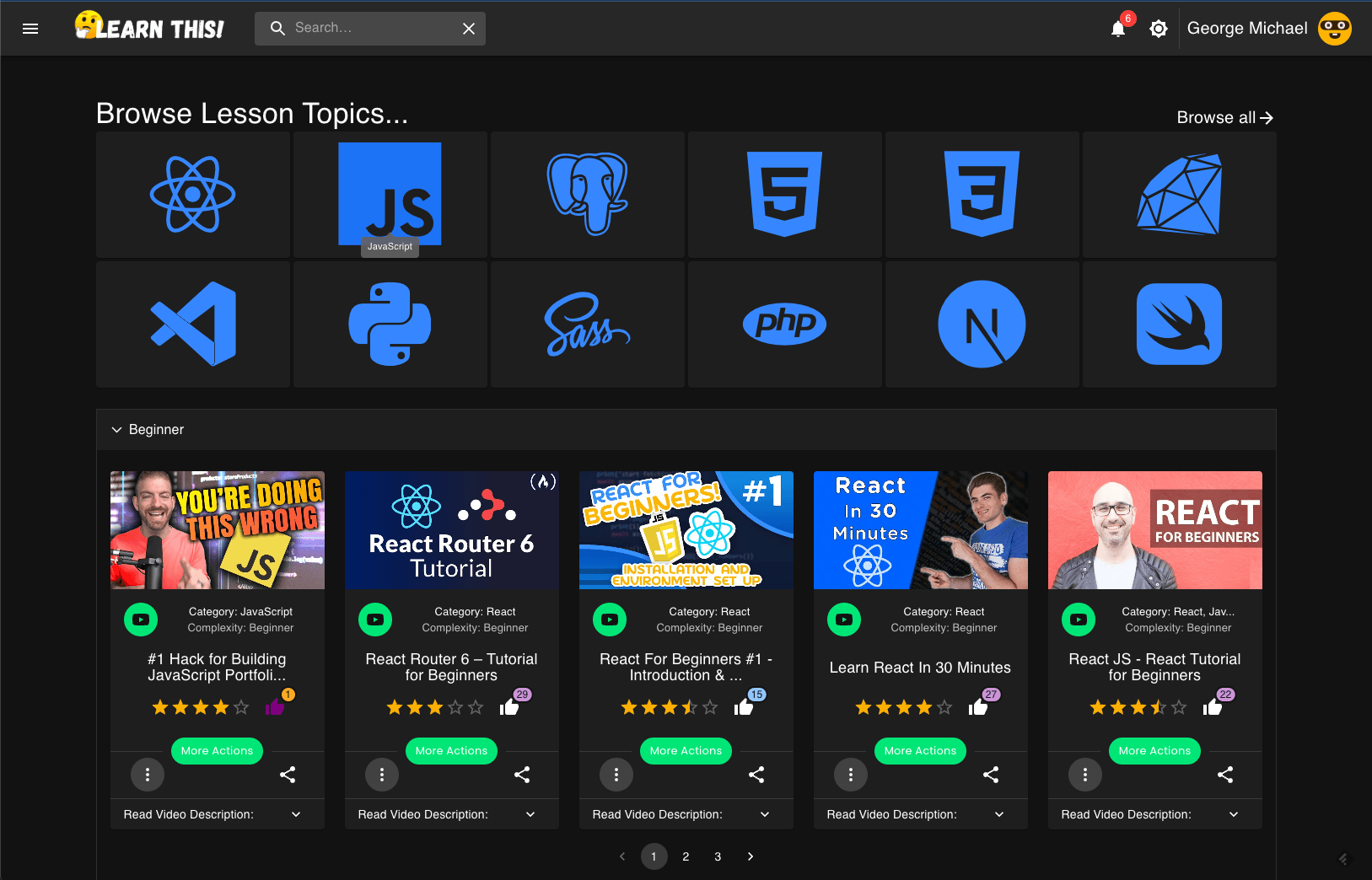Click the Learn This! logo

[x=149, y=26]
